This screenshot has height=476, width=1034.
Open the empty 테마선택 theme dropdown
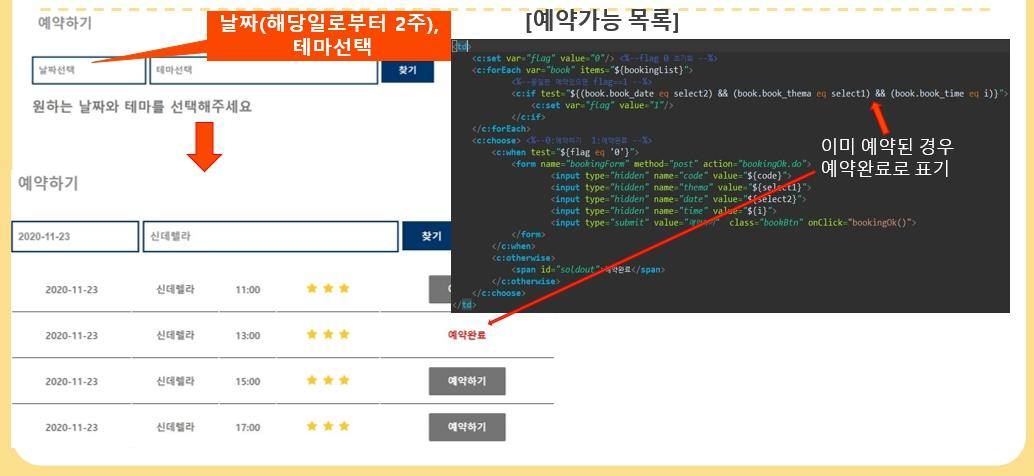(264, 70)
